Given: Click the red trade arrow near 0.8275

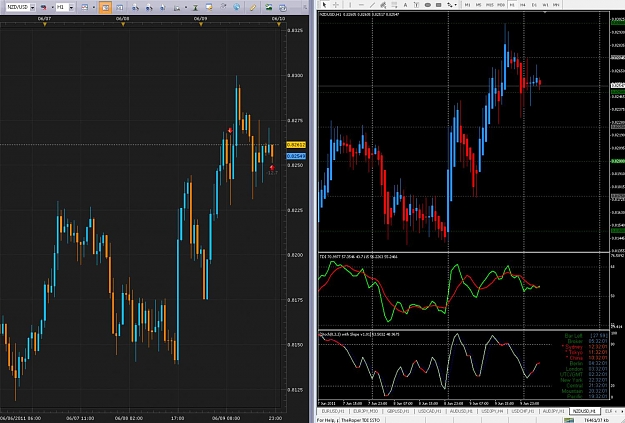Looking at the screenshot, I should tap(230, 130).
